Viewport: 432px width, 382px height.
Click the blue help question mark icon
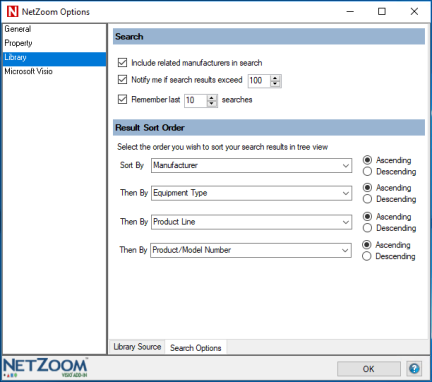tap(414, 369)
